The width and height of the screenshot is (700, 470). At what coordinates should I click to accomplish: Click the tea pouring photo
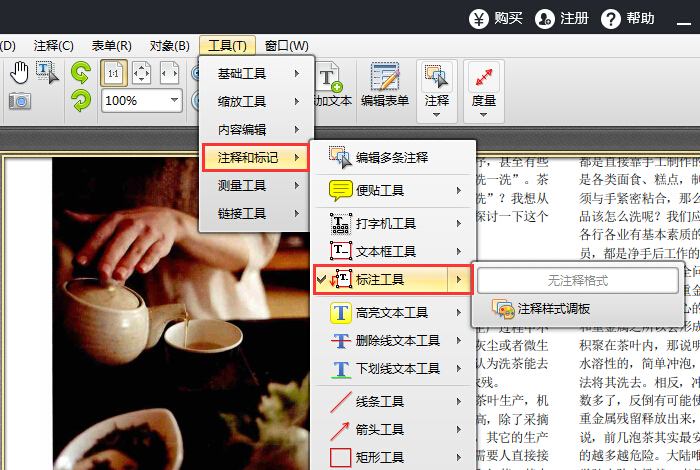(x=181, y=312)
